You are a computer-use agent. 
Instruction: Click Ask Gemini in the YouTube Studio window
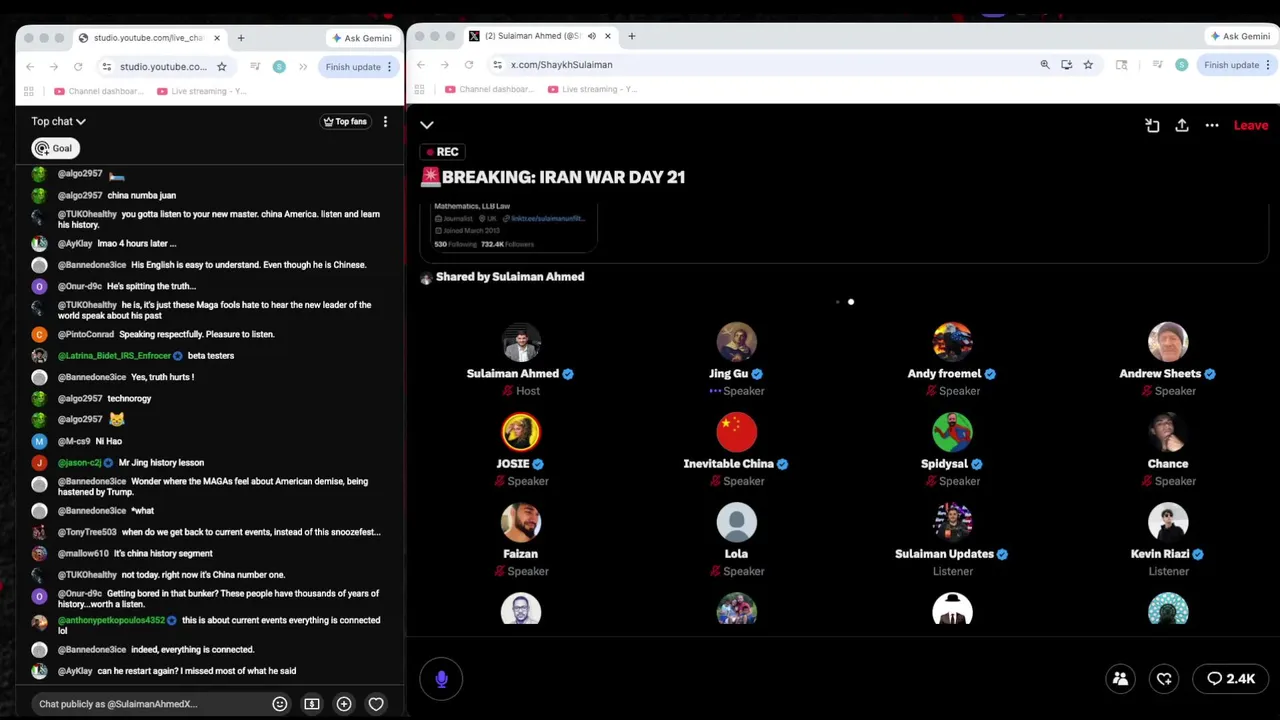(x=361, y=38)
